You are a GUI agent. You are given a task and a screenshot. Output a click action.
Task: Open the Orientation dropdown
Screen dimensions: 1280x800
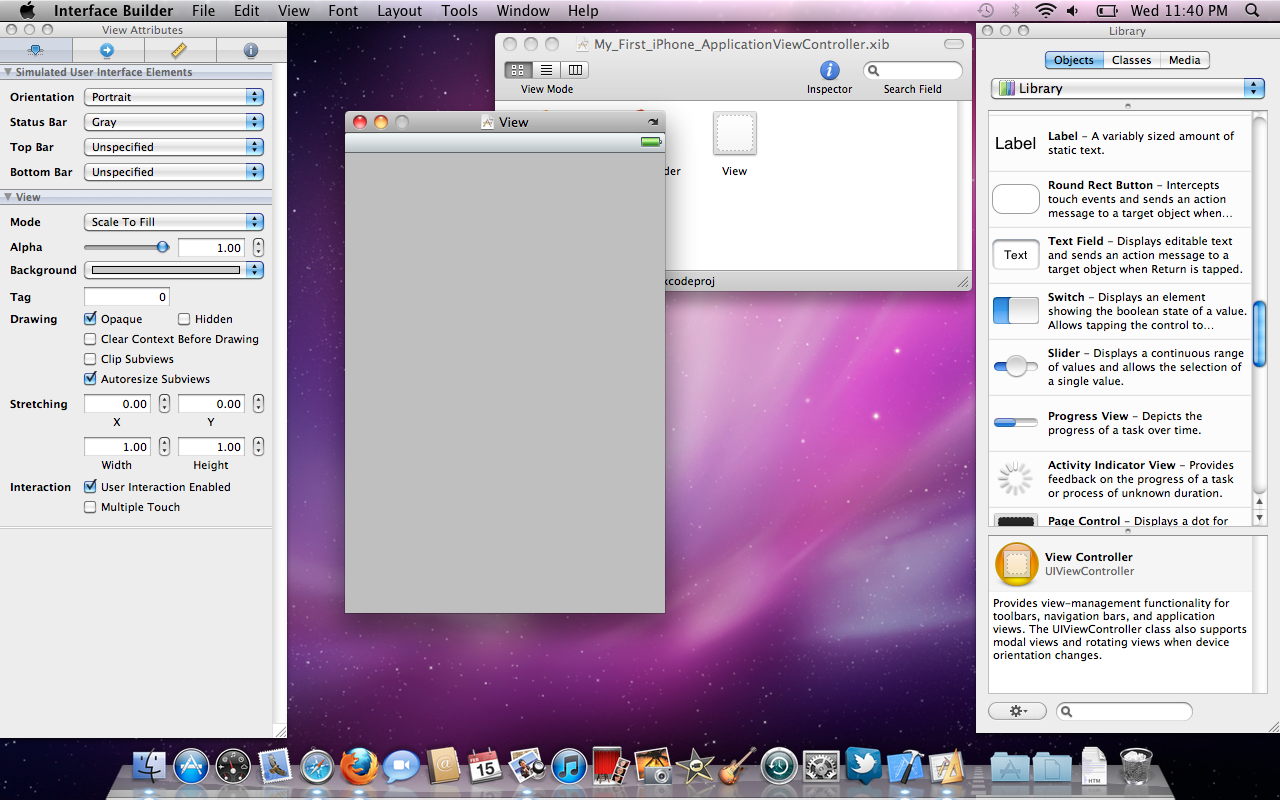174,97
